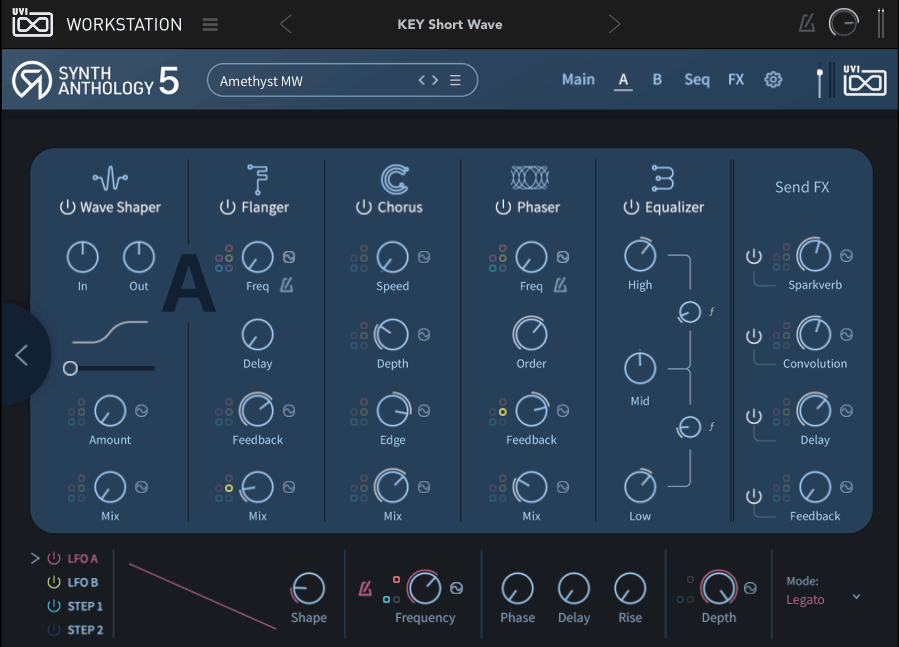Click the modulation source dots beside Flanger Mix
The height and width of the screenshot is (647, 899).
click(224, 488)
